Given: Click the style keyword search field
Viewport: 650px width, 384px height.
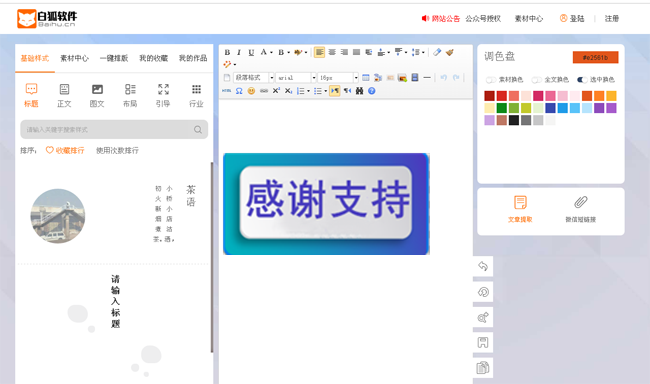Looking at the screenshot, I should 114,129.
